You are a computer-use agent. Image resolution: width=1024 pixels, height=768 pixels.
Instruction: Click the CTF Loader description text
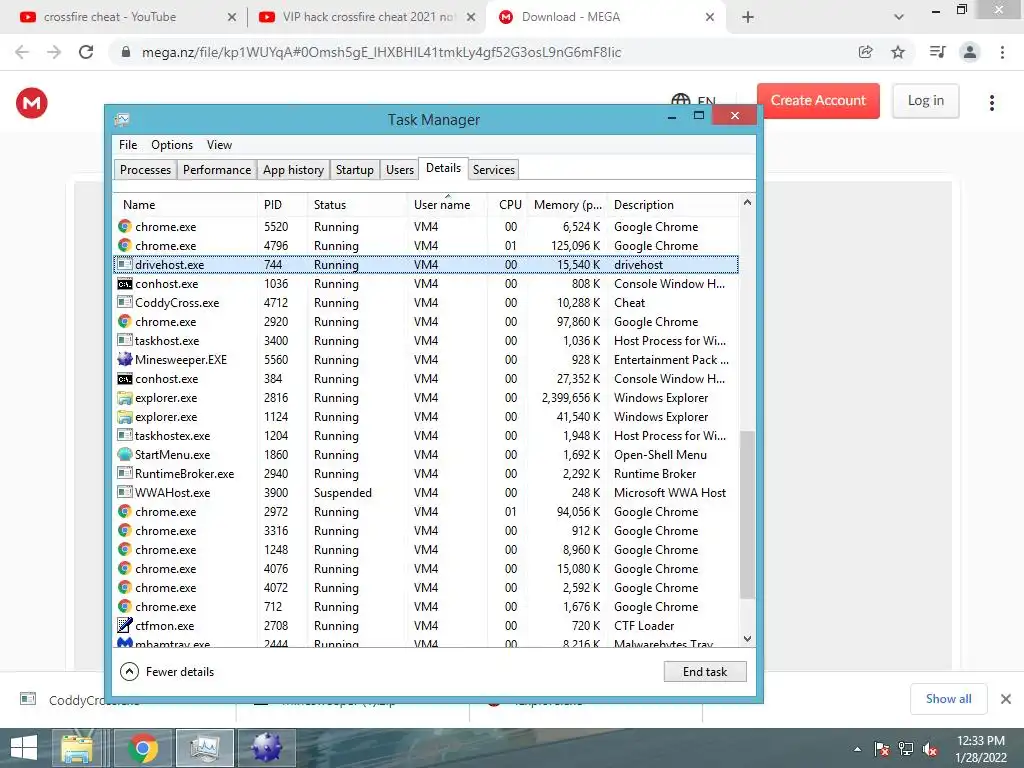(644, 626)
